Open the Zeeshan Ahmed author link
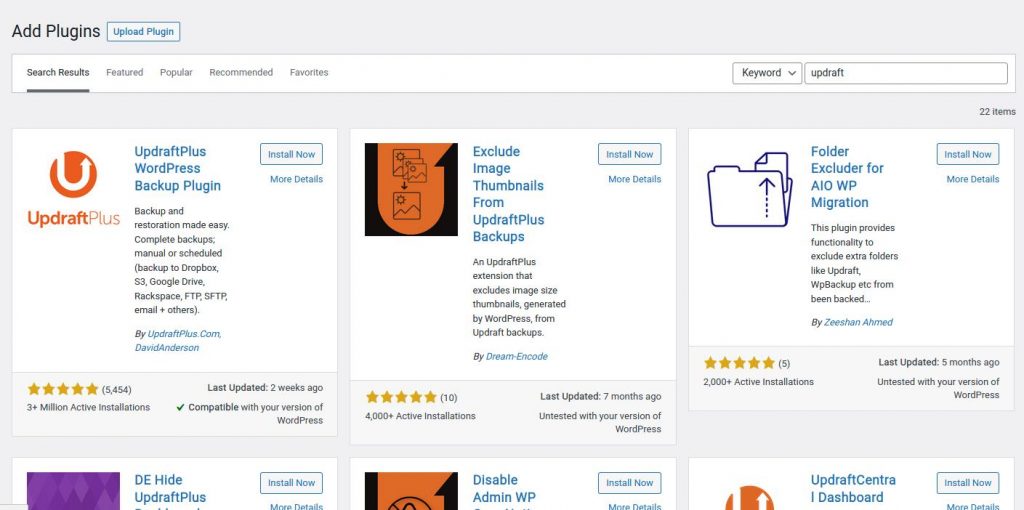Screen dimensions: 1024x510 pyautogui.click(x=858, y=322)
